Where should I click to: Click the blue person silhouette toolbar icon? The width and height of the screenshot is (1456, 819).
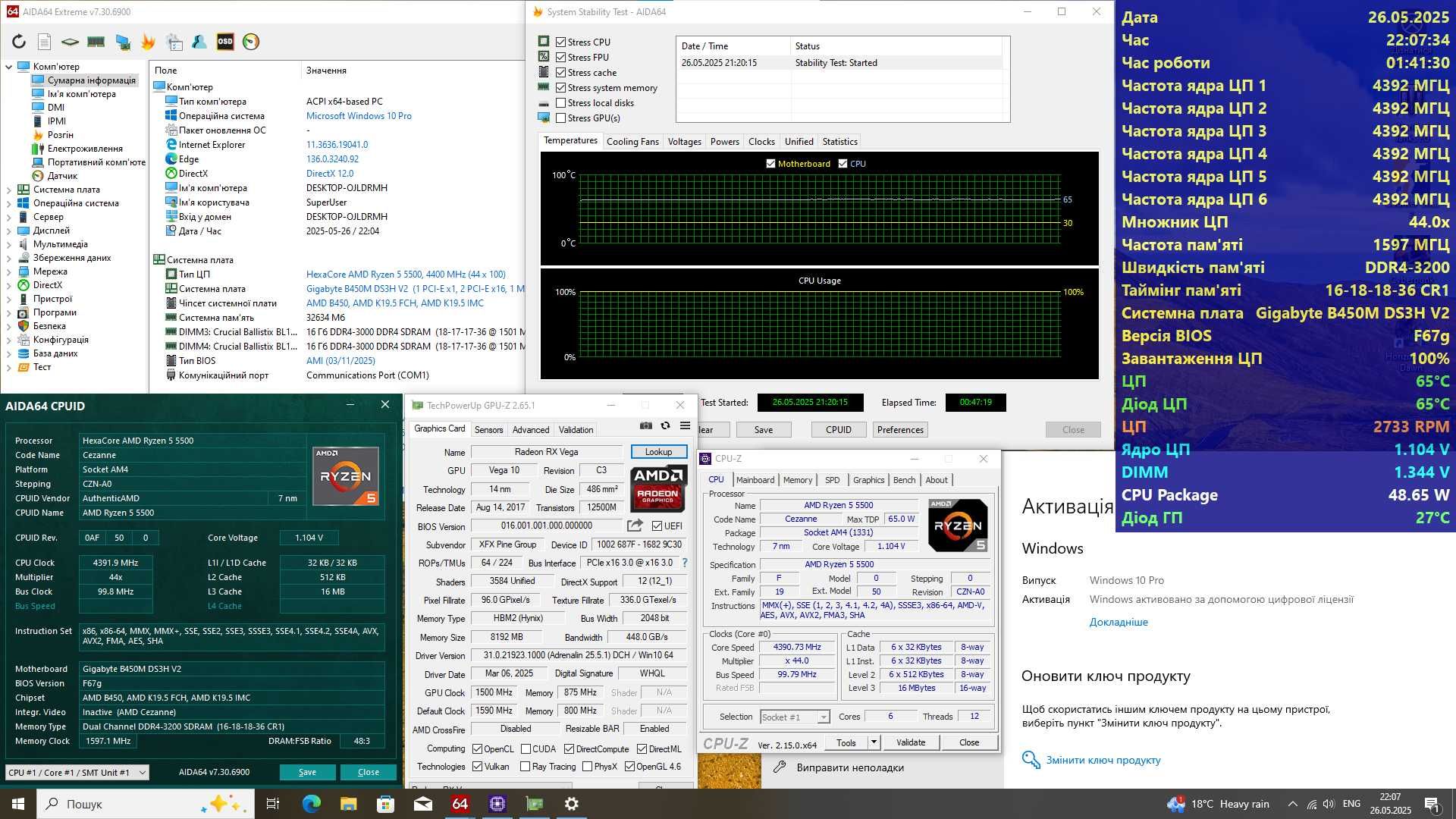[x=199, y=42]
